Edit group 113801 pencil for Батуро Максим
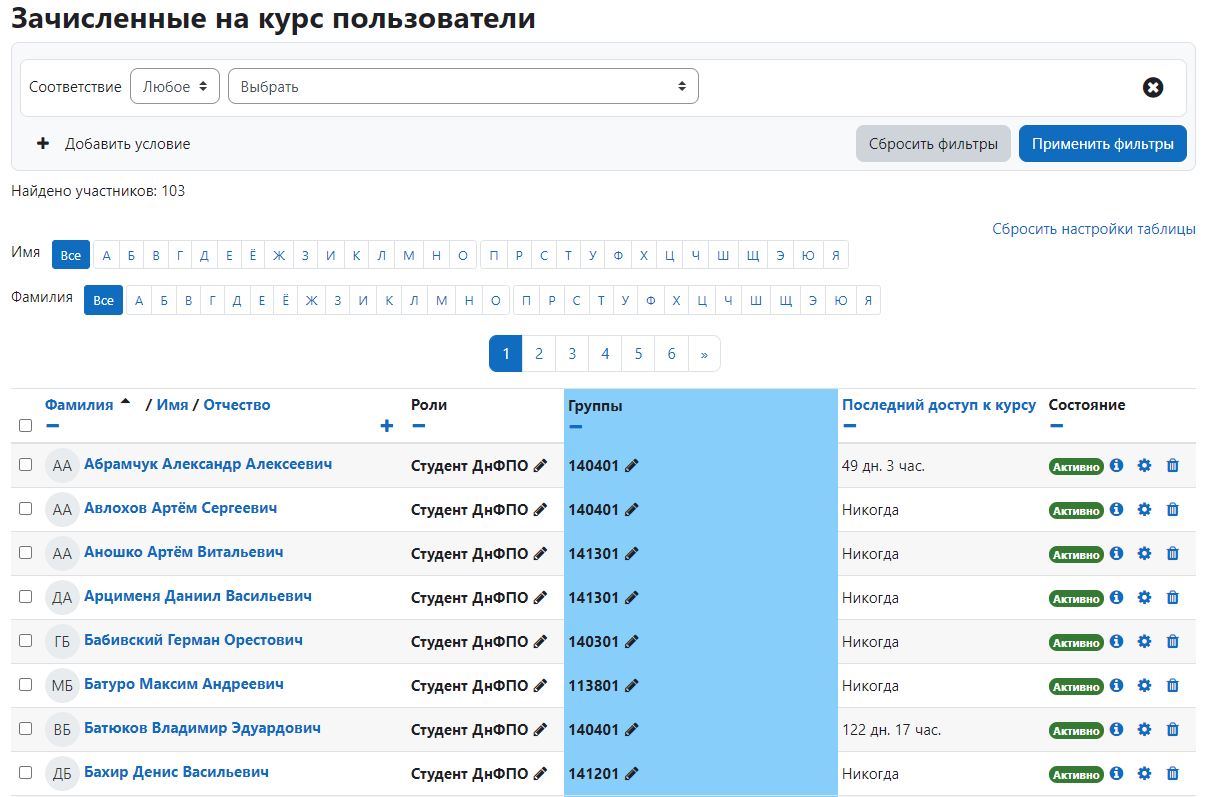 631,686
